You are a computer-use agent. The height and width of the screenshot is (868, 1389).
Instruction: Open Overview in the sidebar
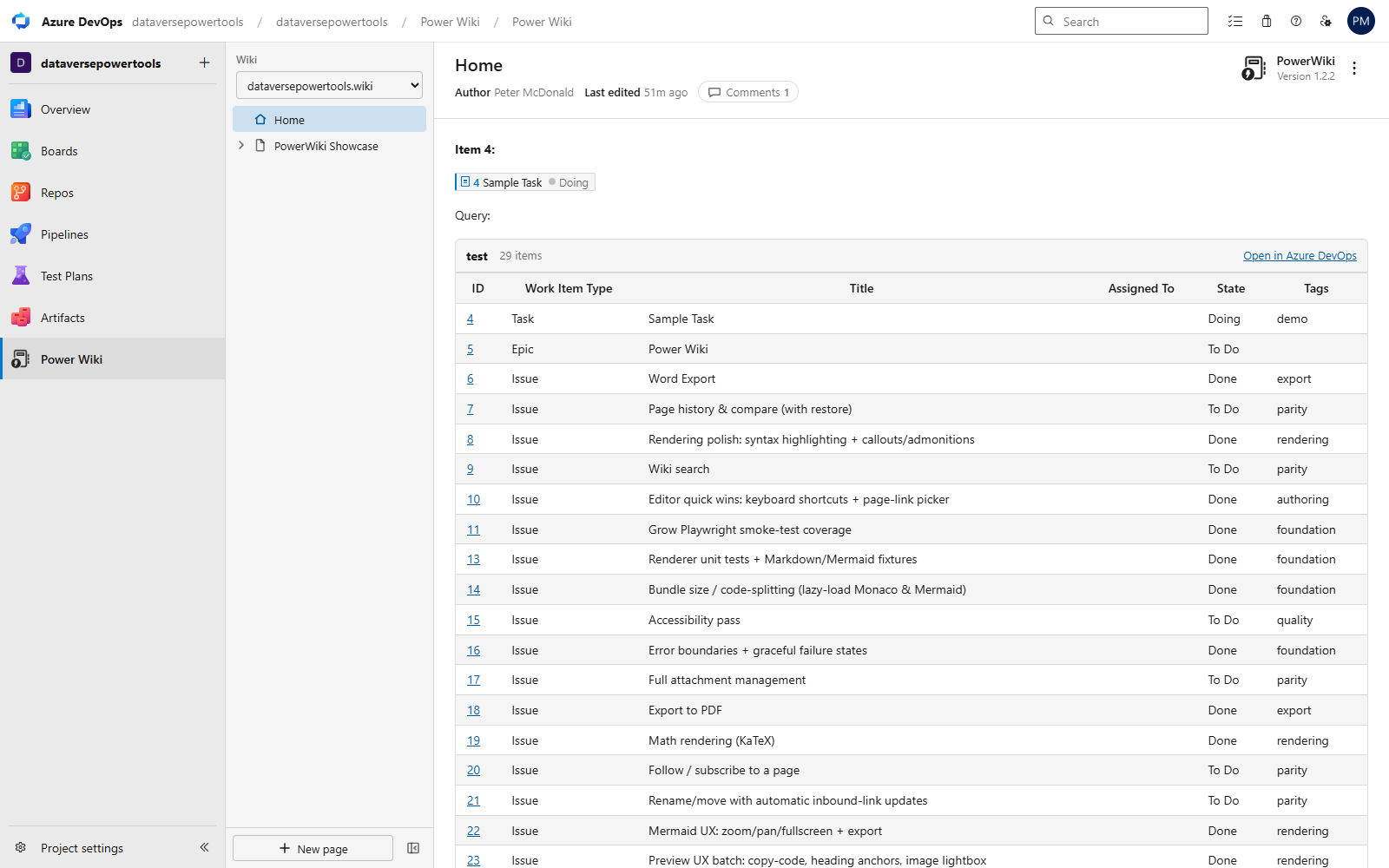tap(113, 109)
